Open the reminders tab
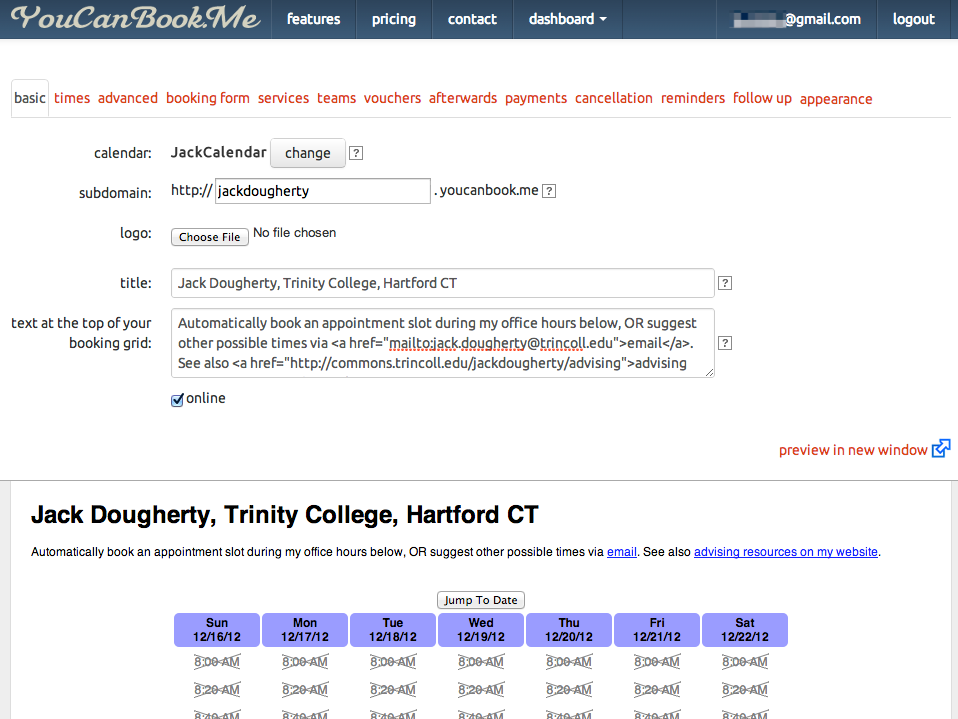 693,98
